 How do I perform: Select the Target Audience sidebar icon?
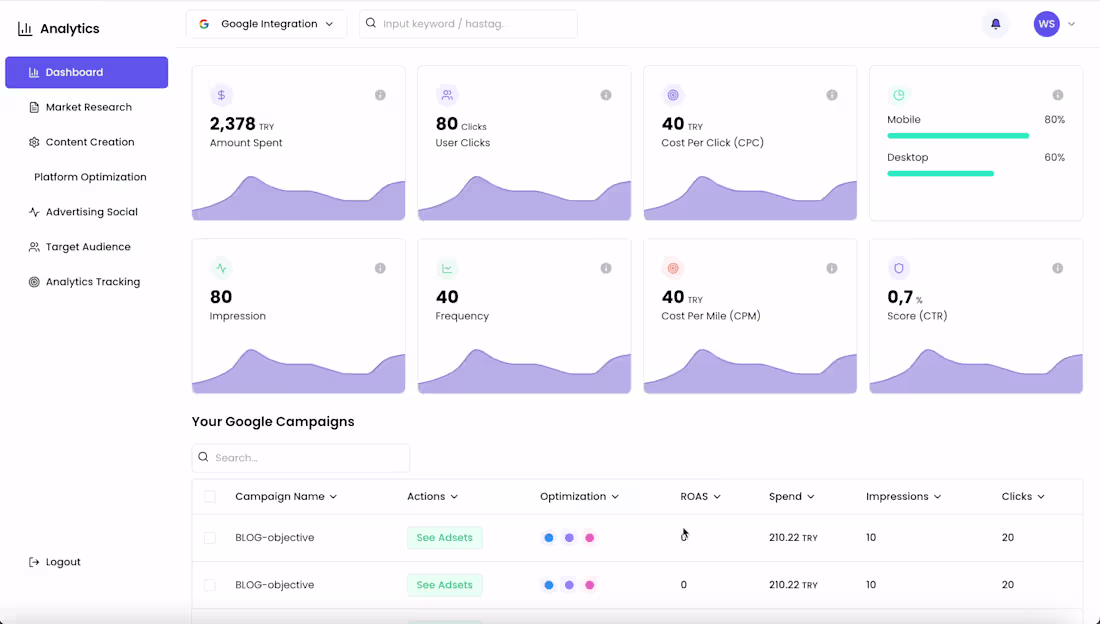coord(32,247)
